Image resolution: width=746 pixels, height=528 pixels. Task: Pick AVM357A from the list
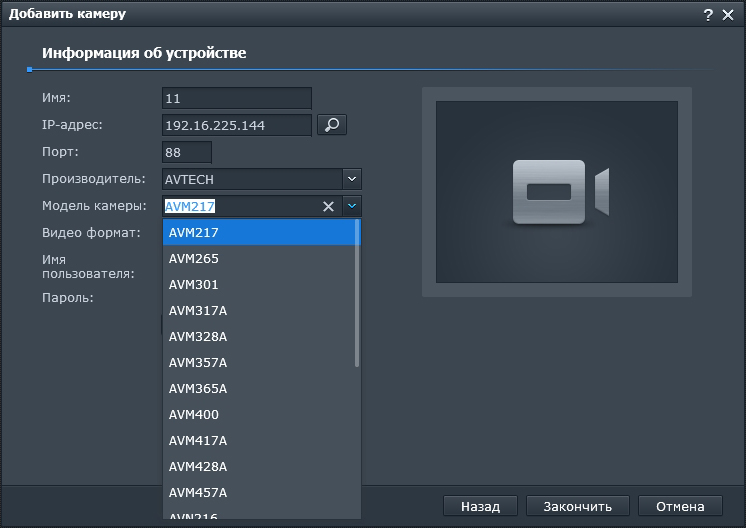pos(259,362)
